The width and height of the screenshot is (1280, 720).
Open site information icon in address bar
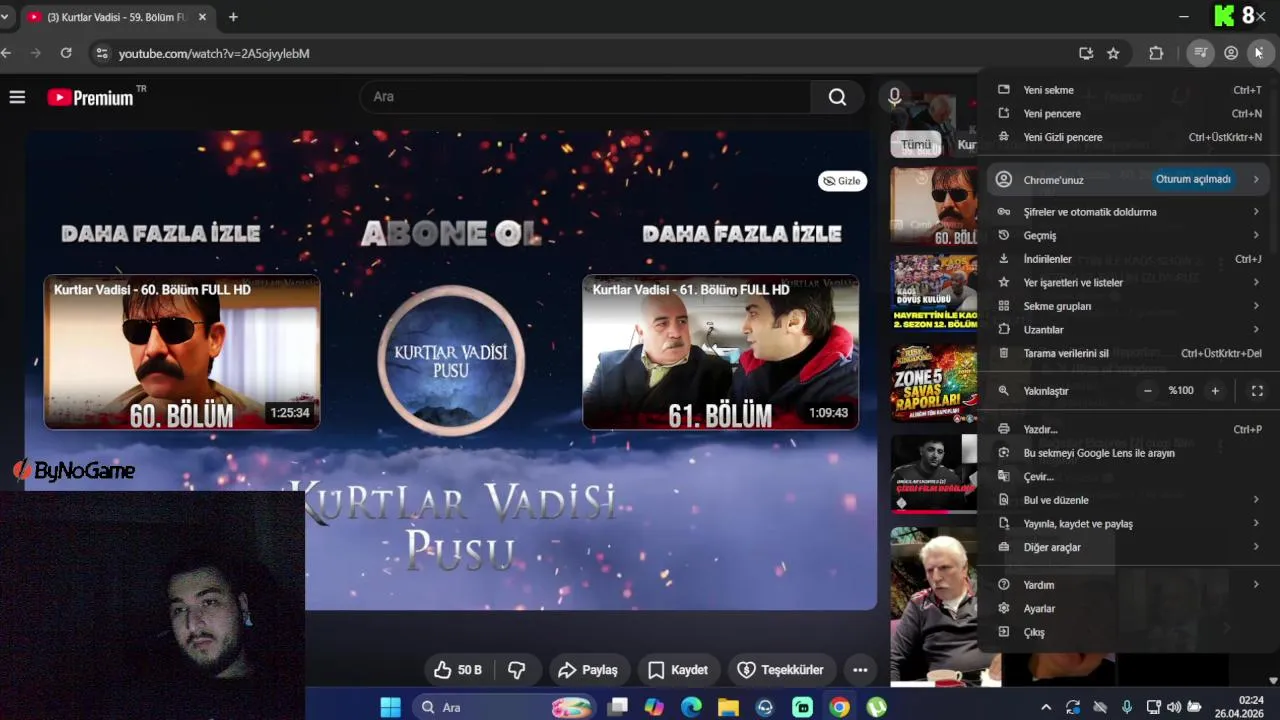click(100, 53)
